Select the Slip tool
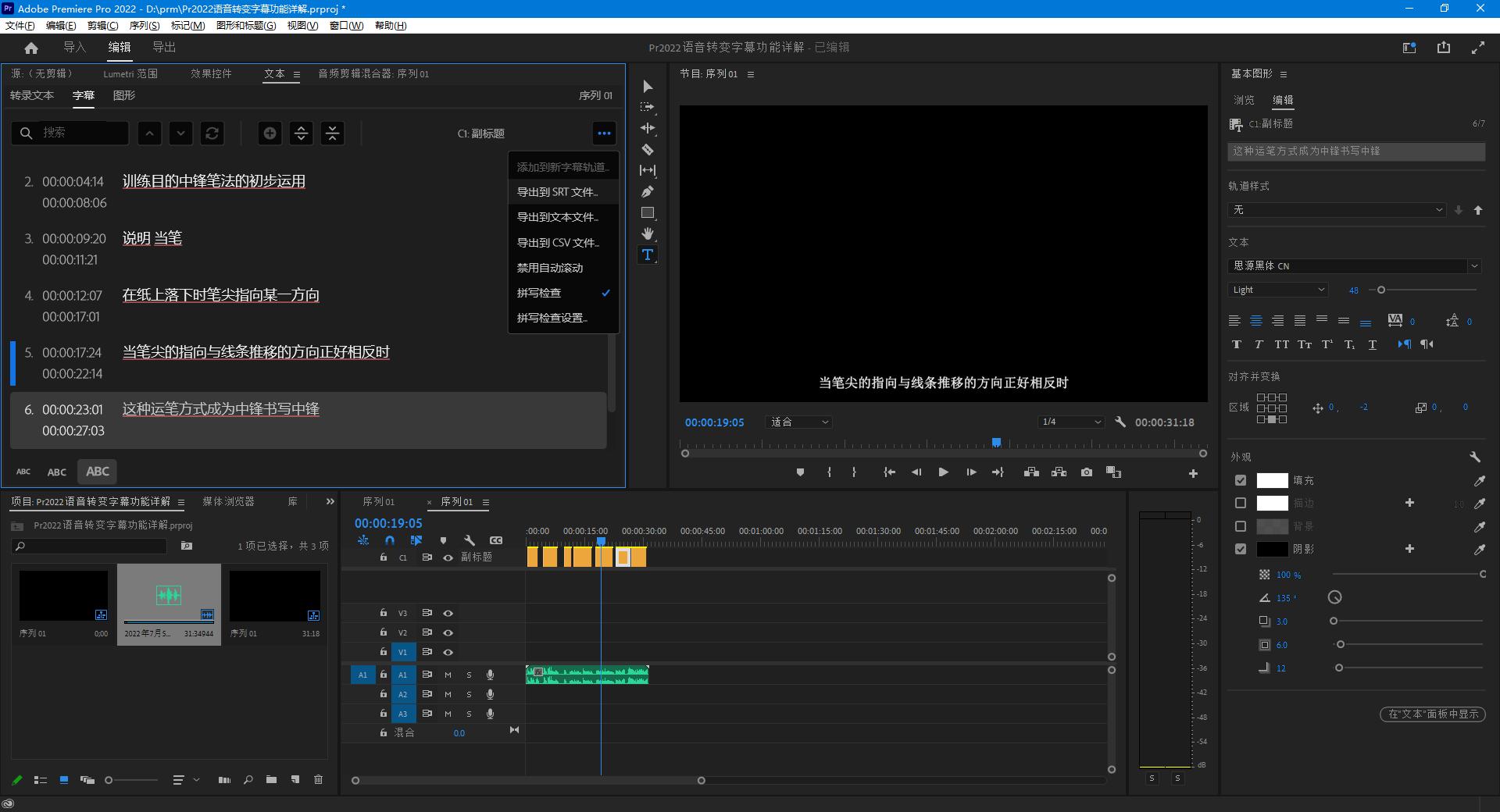The height and width of the screenshot is (812, 1500). [647, 170]
